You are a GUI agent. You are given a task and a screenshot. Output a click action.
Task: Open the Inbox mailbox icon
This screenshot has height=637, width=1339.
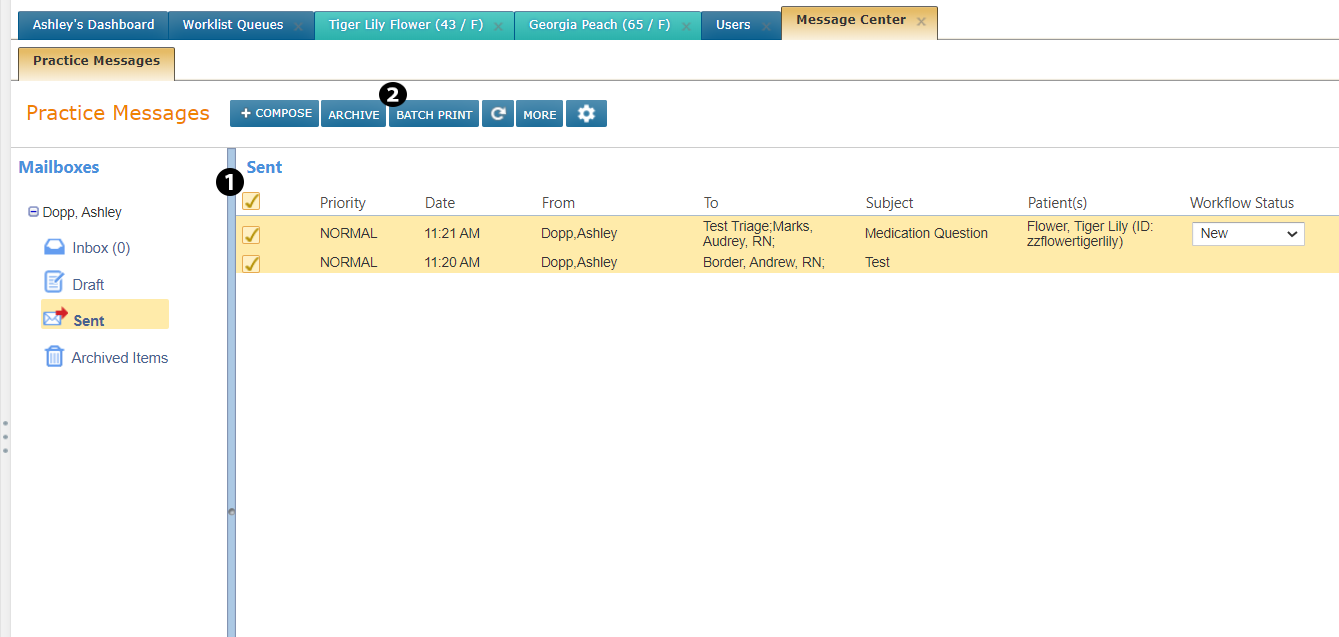[x=54, y=247]
